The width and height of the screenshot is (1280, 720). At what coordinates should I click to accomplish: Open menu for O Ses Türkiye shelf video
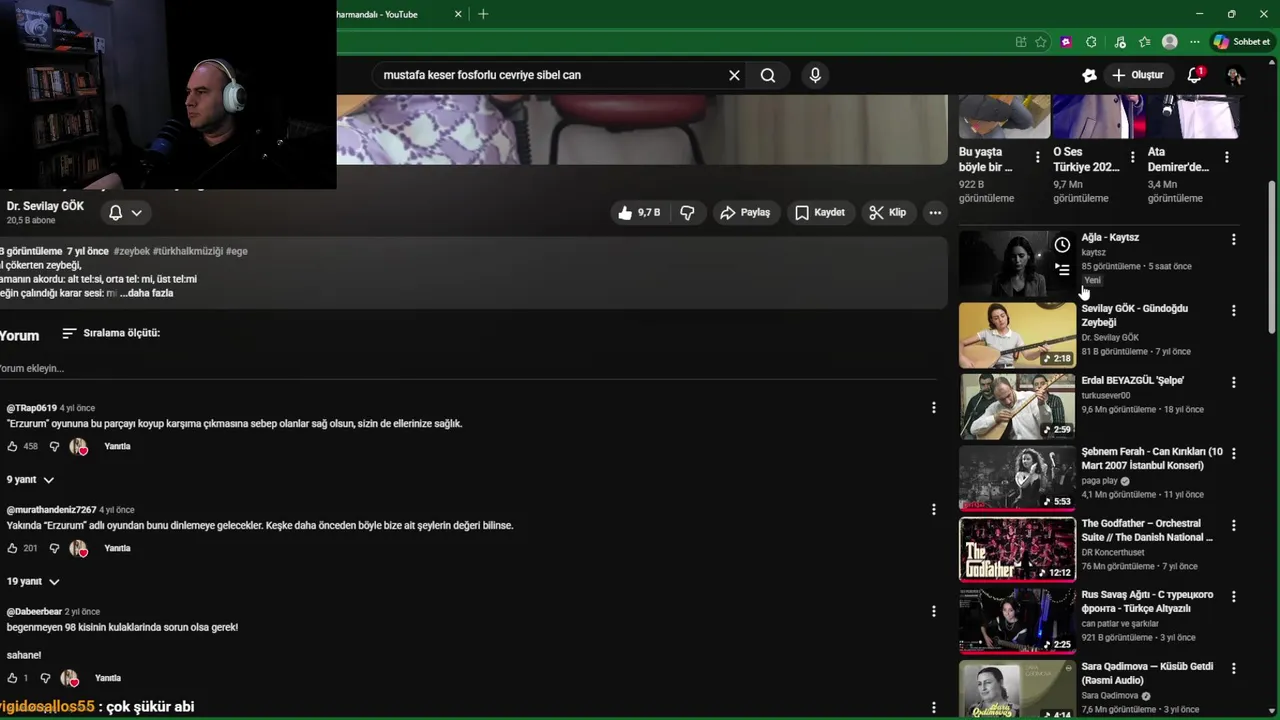tap(1132, 157)
